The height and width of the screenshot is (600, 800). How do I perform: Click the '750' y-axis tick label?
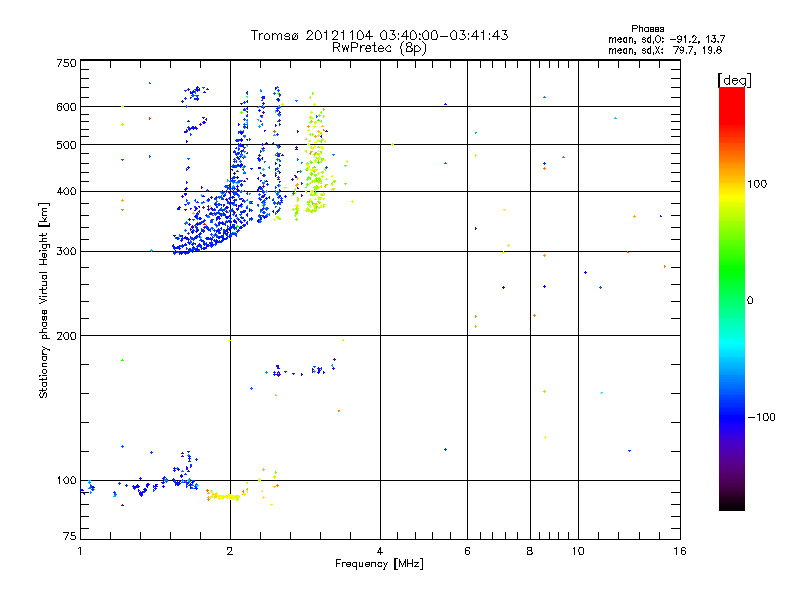67,63
